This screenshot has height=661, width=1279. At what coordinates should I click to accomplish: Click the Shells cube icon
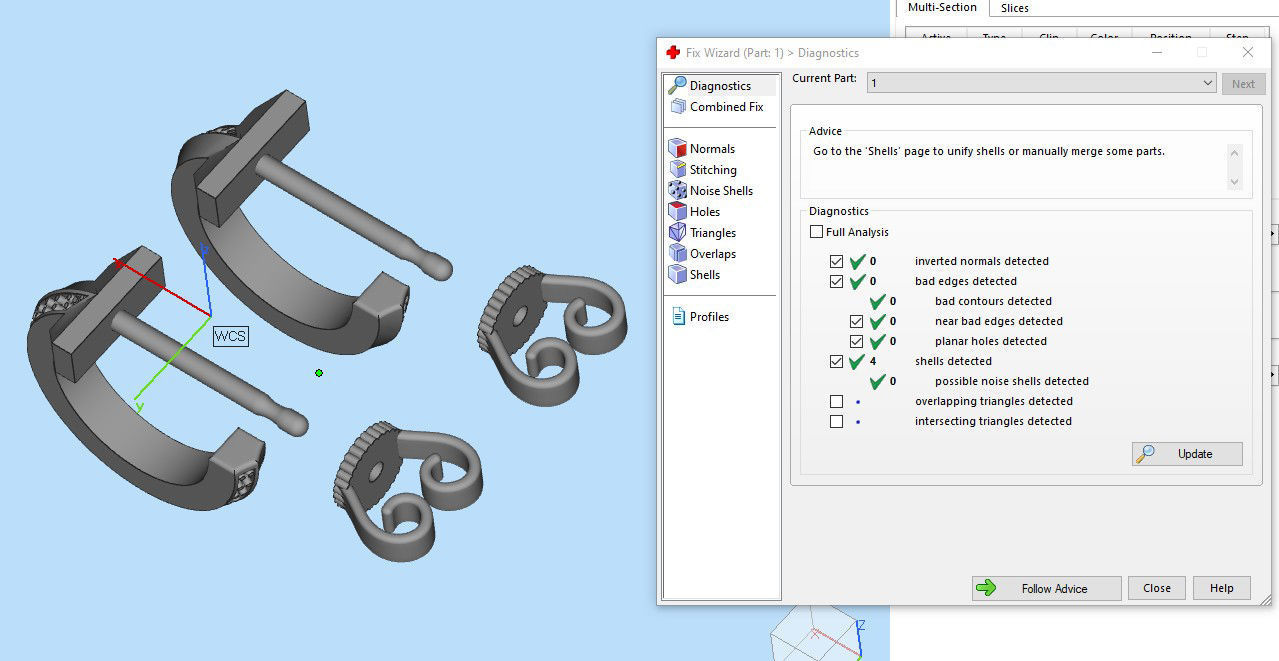click(677, 275)
